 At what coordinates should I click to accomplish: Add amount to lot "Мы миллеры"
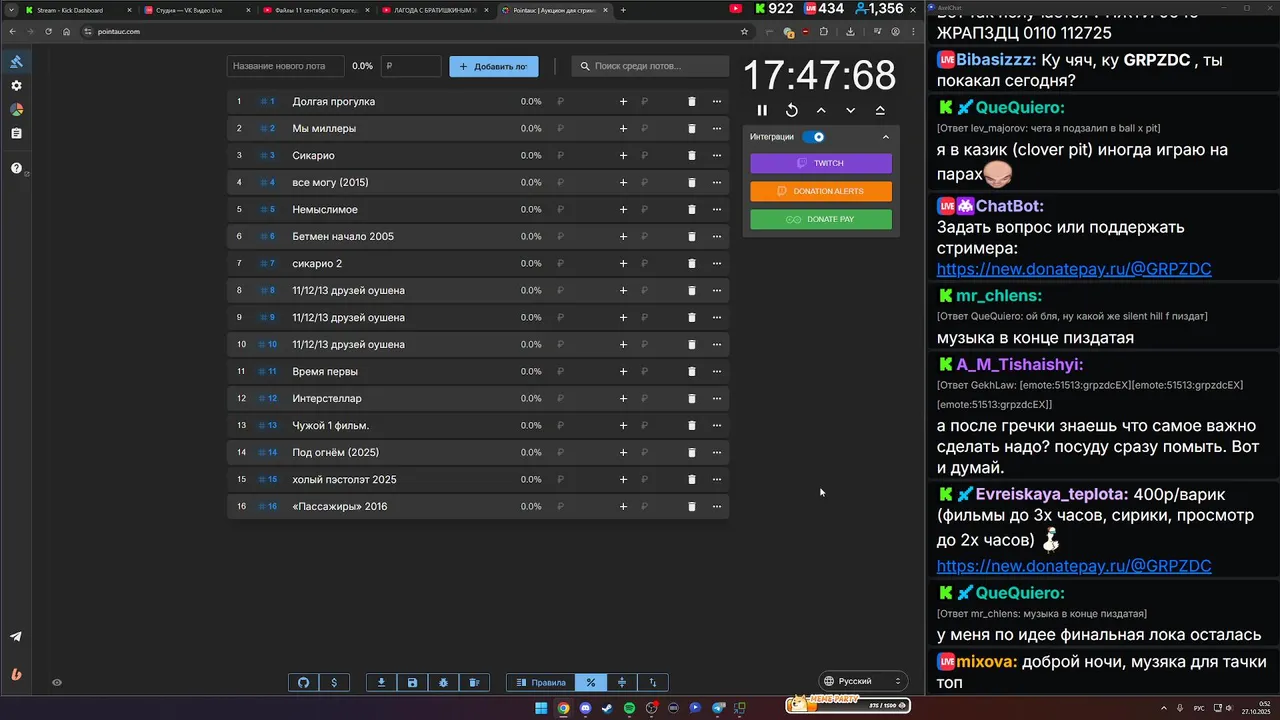[x=623, y=128]
